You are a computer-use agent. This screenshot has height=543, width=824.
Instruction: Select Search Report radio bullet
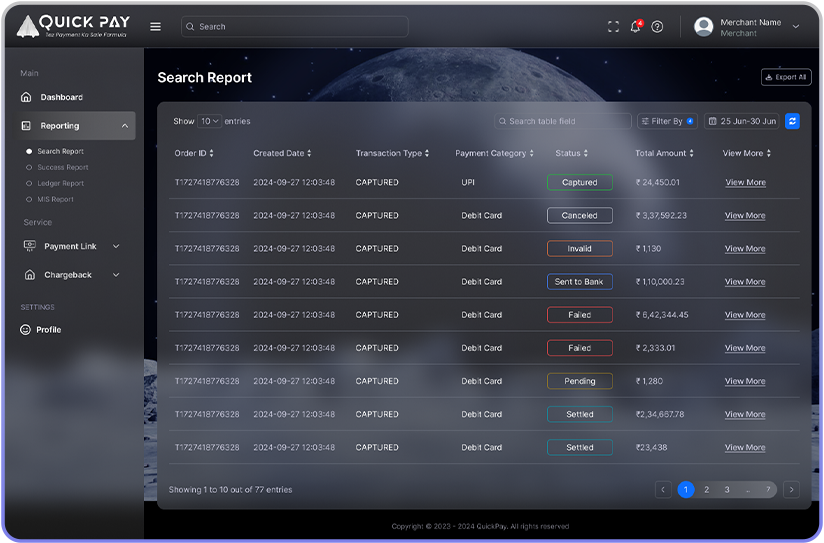coord(29,151)
